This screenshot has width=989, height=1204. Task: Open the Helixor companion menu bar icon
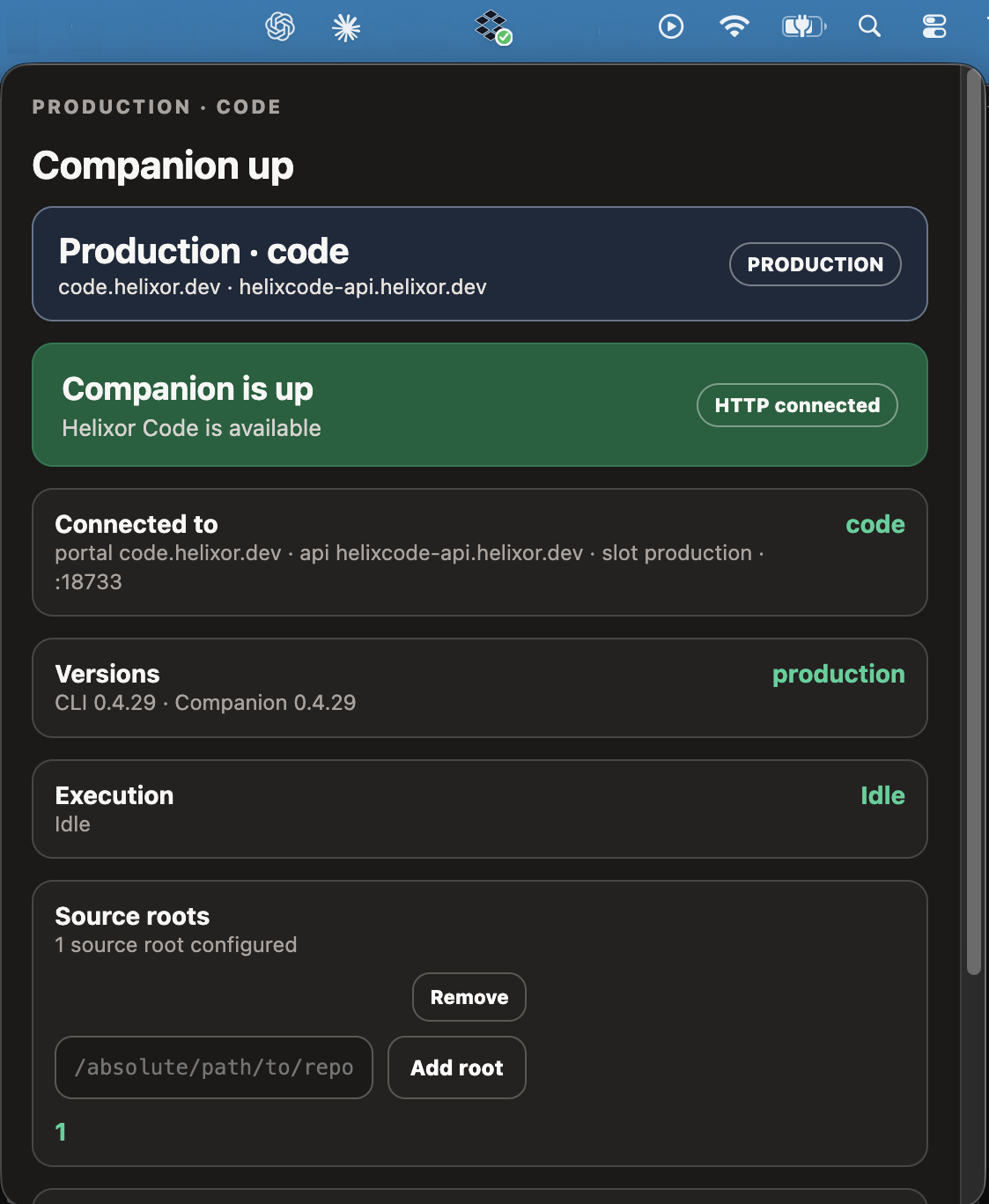click(493, 27)
